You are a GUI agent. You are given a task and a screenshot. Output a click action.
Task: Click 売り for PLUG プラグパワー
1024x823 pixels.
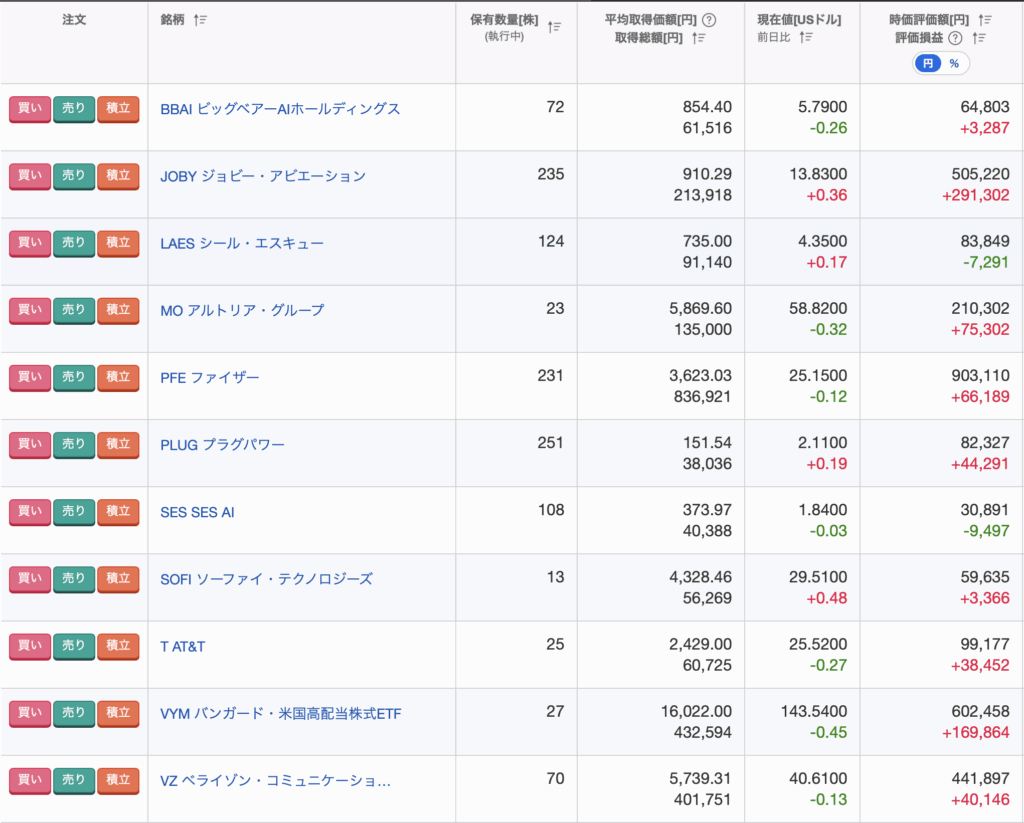tap(74, 444)
